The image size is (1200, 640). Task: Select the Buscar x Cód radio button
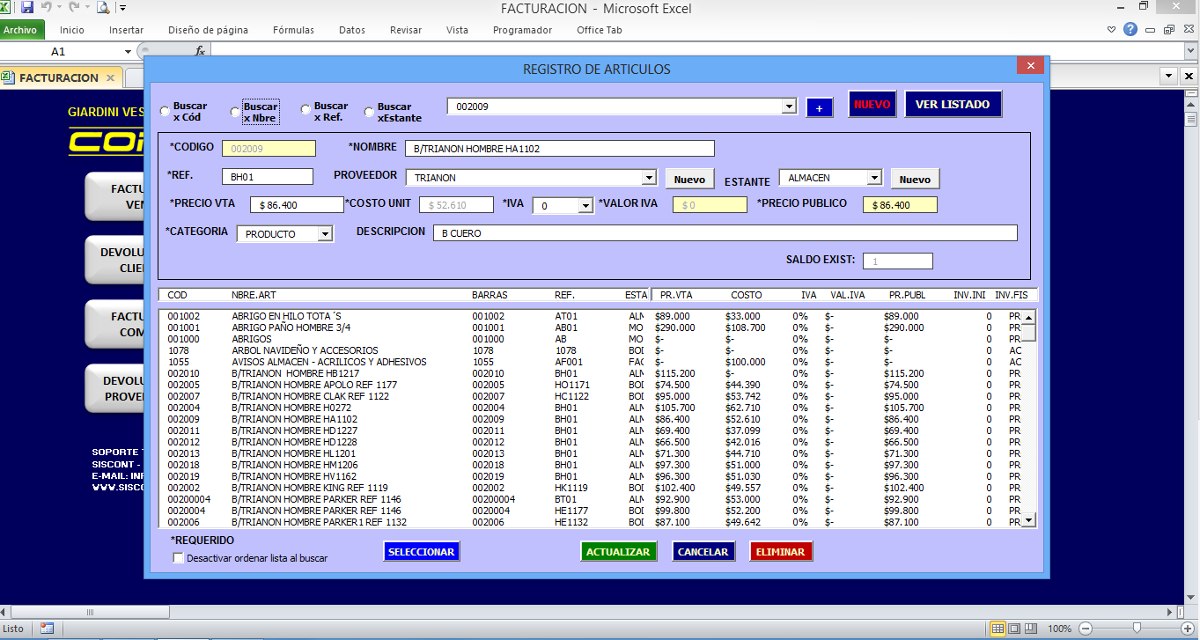click(166, 112)
